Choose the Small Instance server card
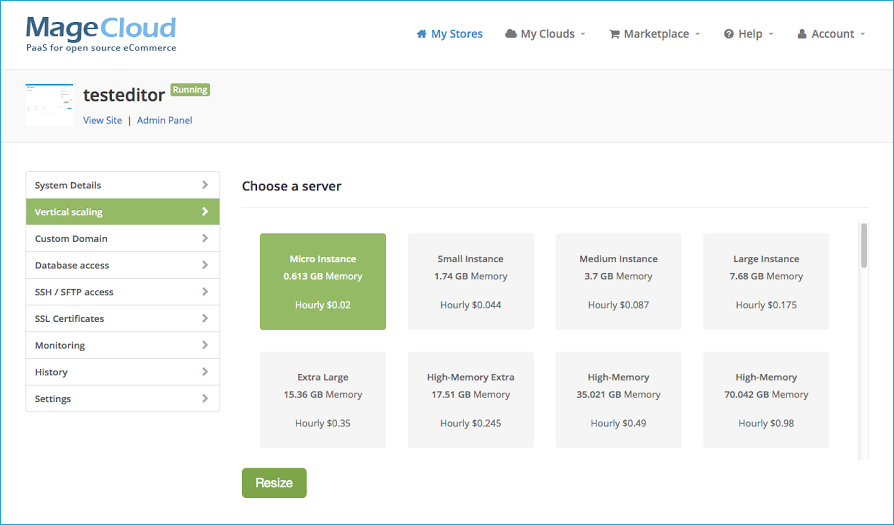 471,282
